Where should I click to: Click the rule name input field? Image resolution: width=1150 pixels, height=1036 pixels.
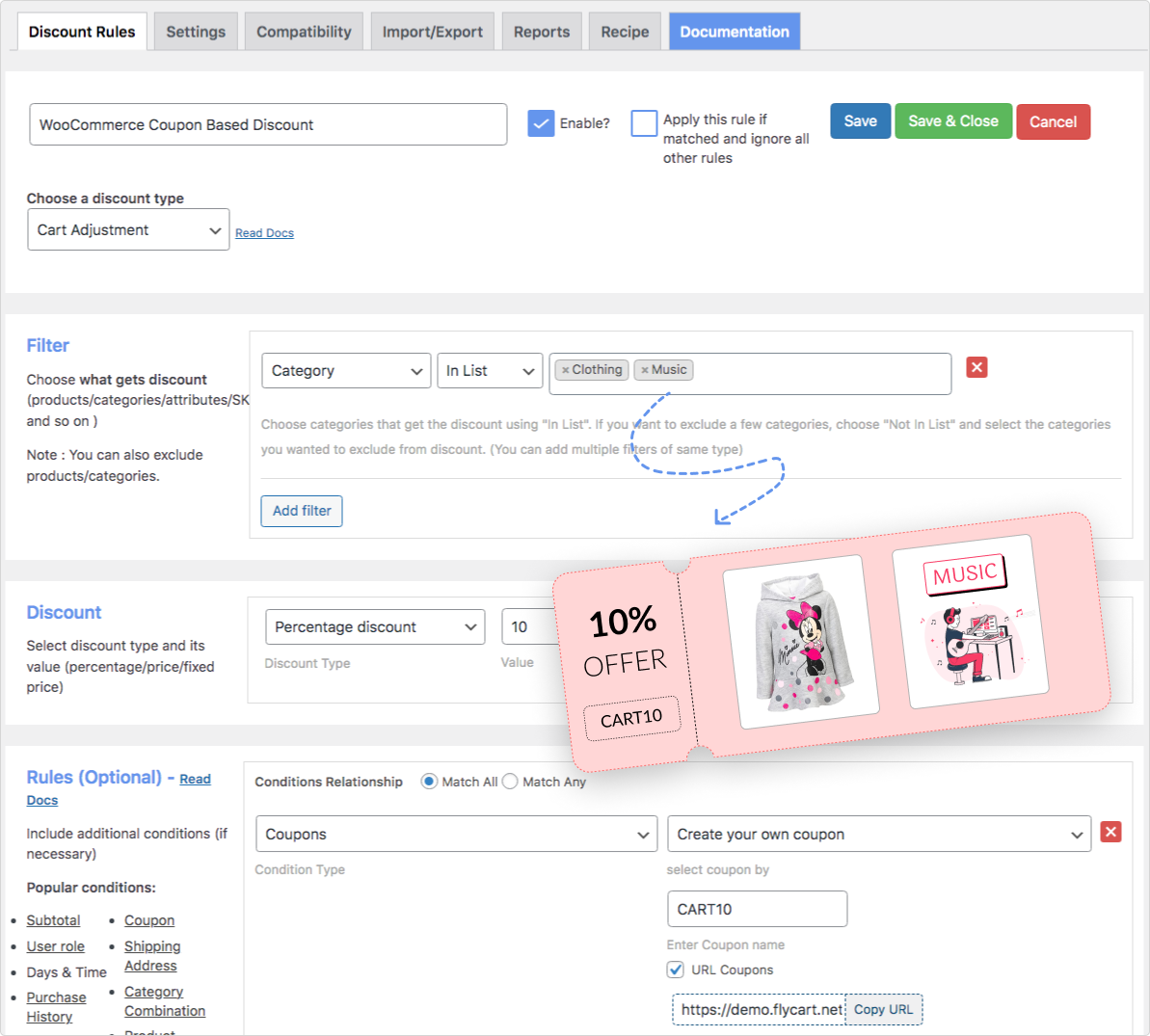(x=268, y=124)
